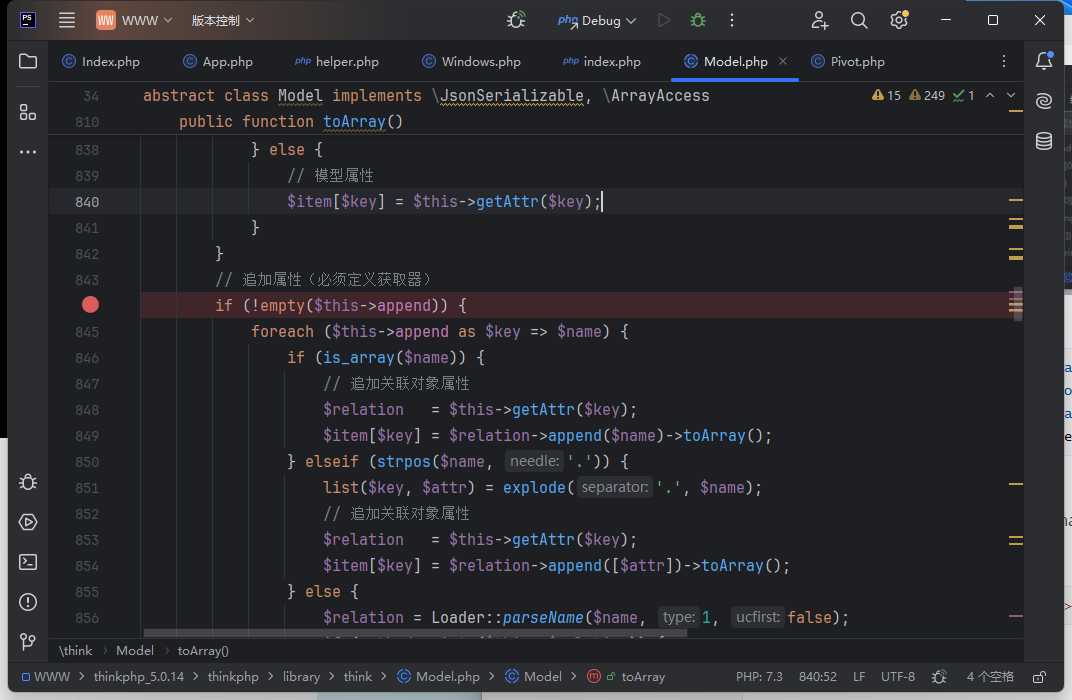Click the UTF-8 encoding in status bar

897,677
